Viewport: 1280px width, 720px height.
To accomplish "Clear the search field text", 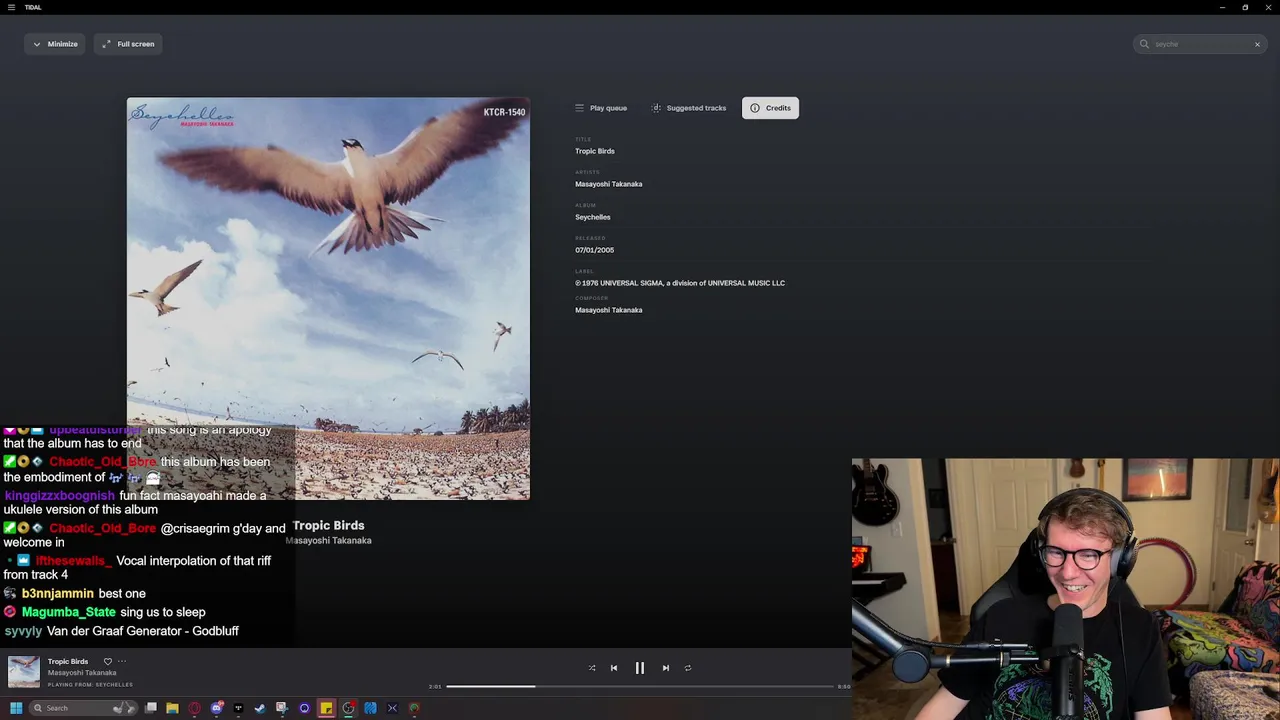I will pyautogui.click(x=1257, y=44).
